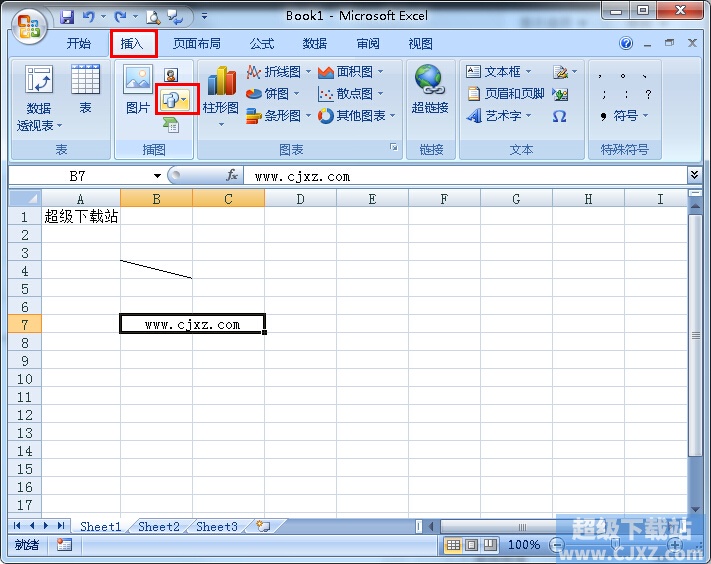This screenshot has width=711, height=564.
Task: Switch to the 数据 ribbon tab
Action: [315, 44]
